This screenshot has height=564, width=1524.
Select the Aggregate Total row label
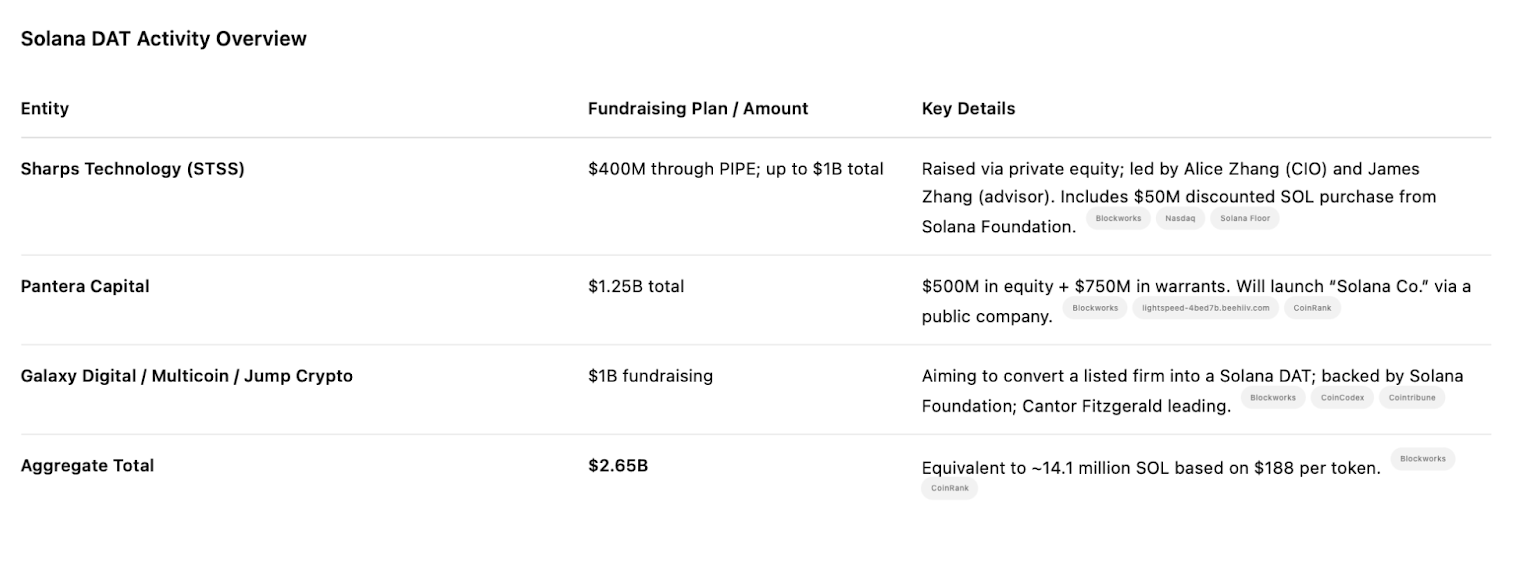click(x=87, y=465)
